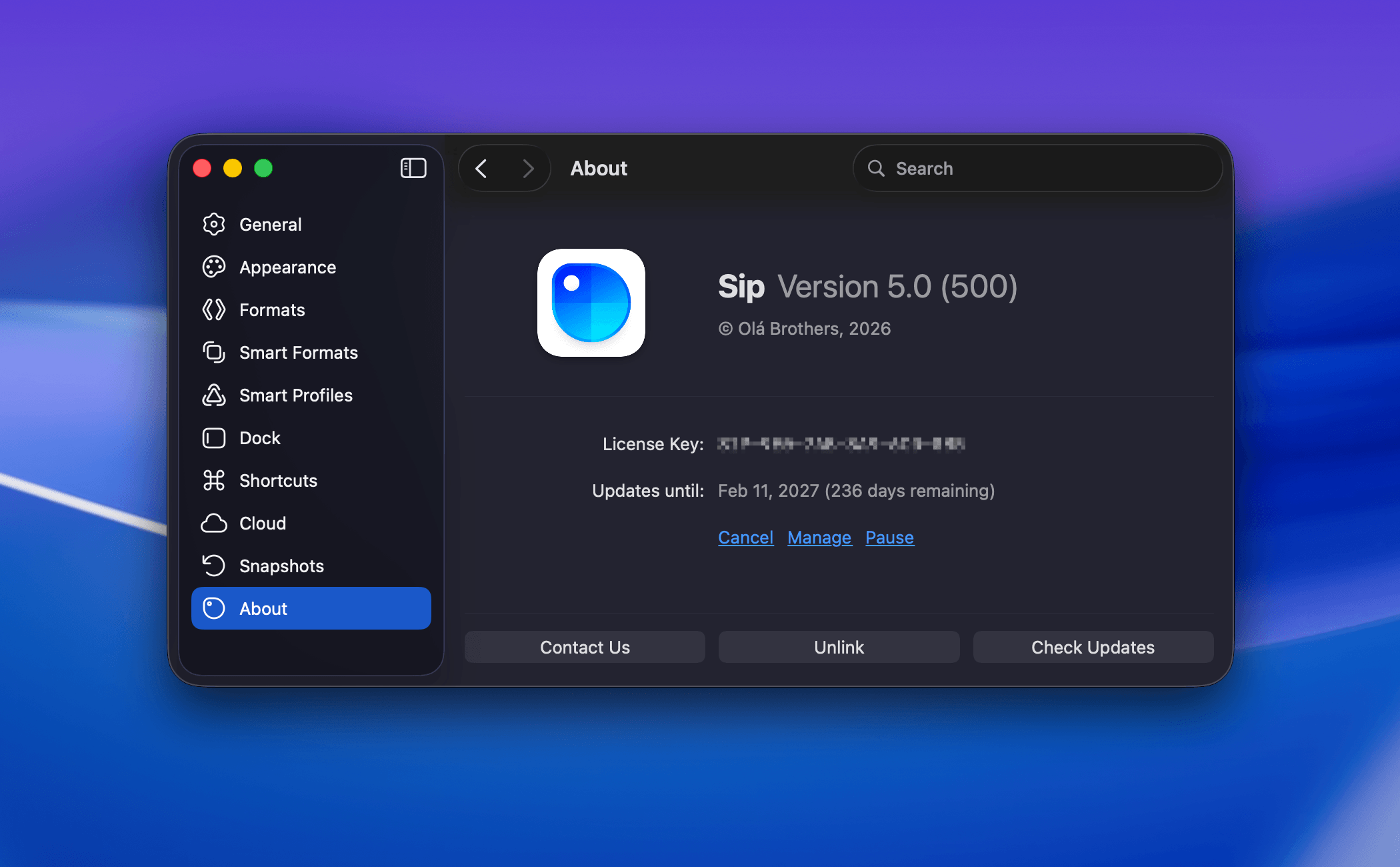Click the General gear icon in sidebar
This screenshot has height=867, width=1400.
214,225
